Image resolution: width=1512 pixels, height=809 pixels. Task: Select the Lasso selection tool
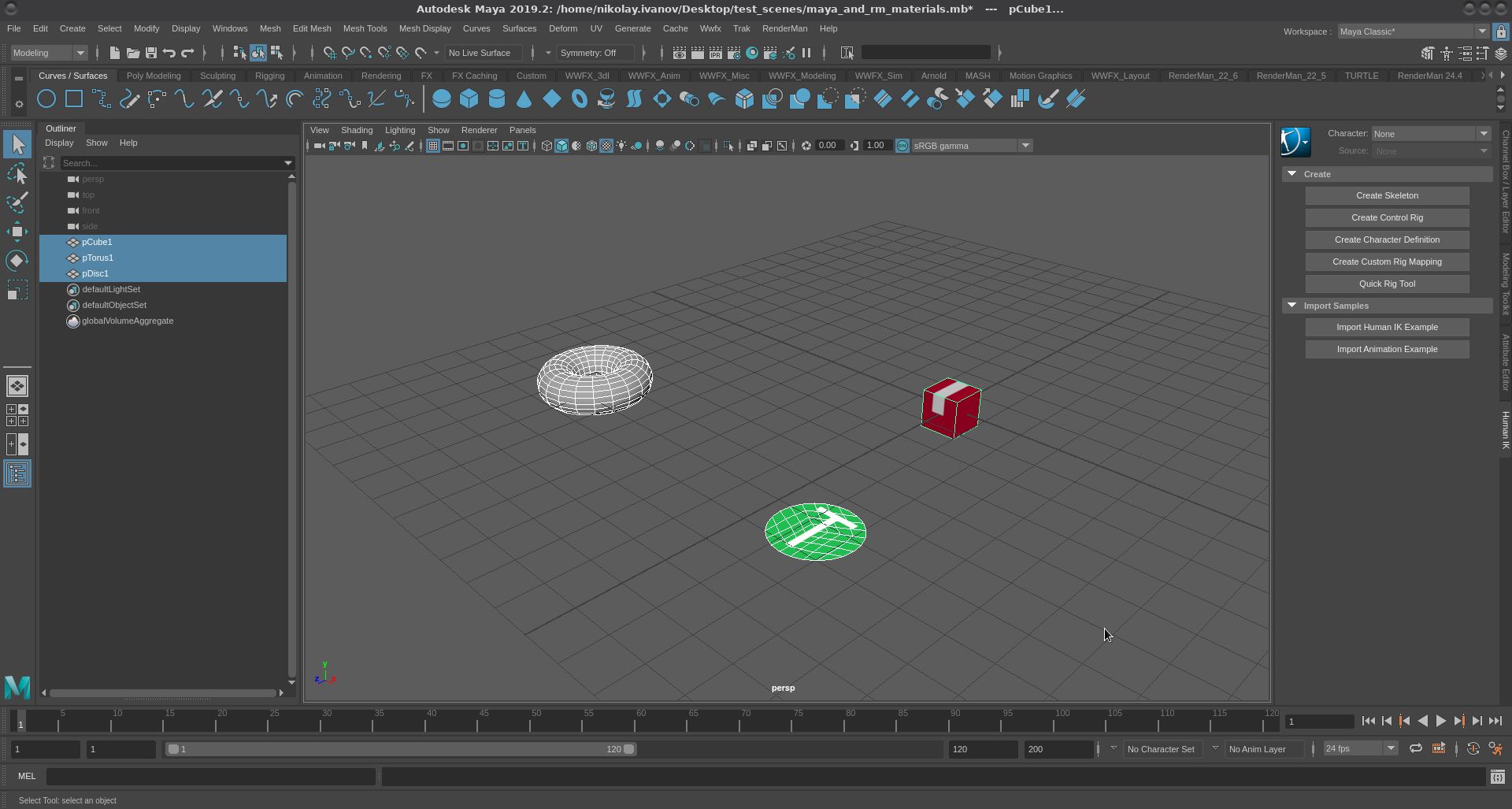click(x=17, y=173)
